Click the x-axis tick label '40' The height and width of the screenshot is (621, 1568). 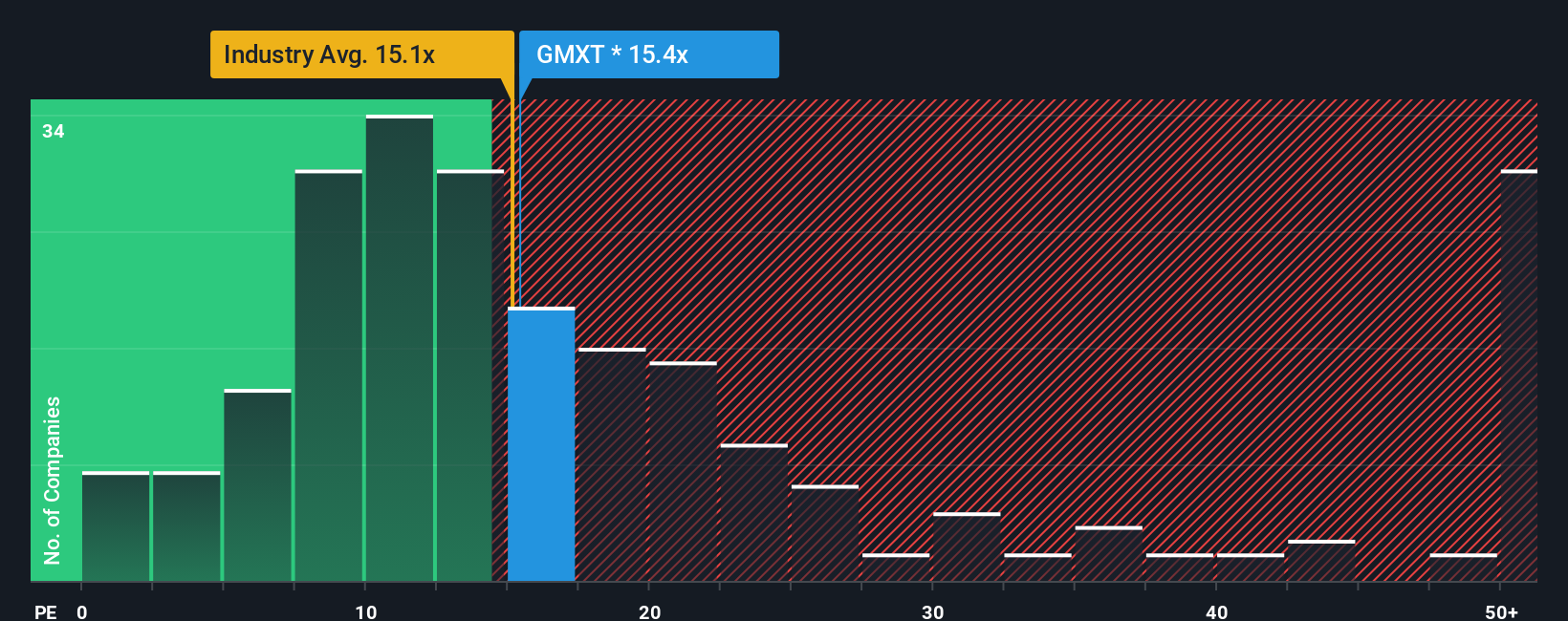point(1216,611)
